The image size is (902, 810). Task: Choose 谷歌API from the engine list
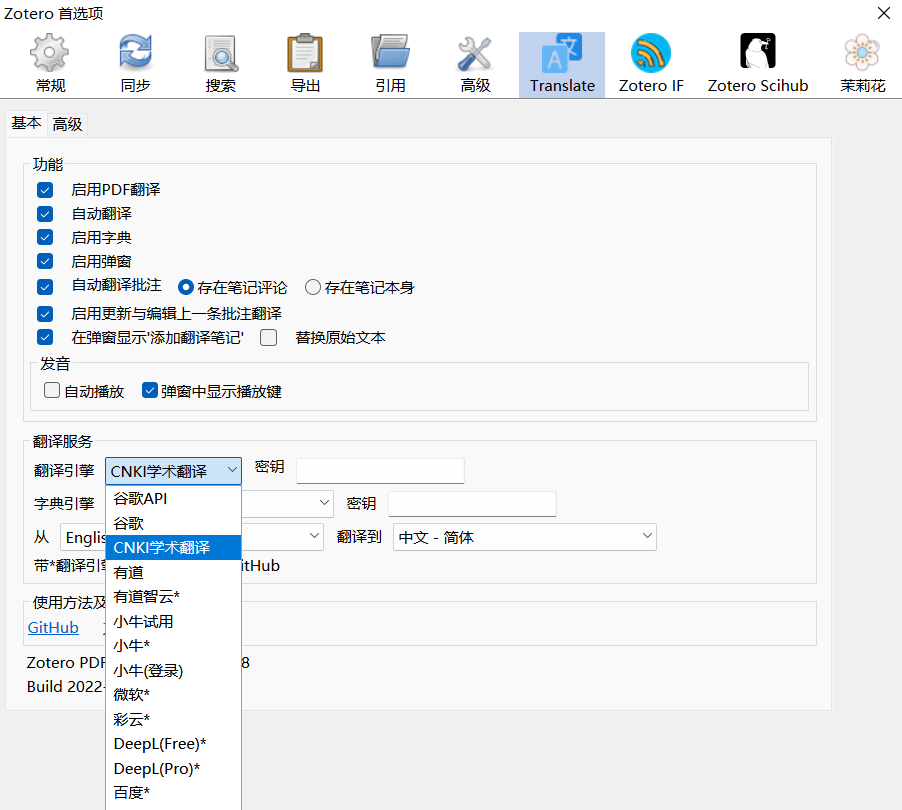pyautogui.click(x=173, y=499)
